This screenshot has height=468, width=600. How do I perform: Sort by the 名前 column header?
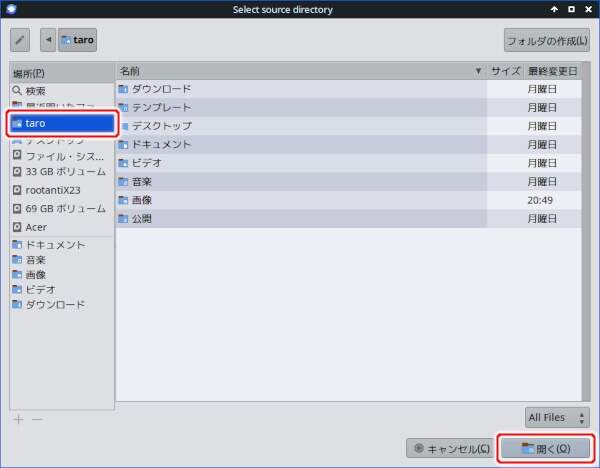[x=301, y=71]
